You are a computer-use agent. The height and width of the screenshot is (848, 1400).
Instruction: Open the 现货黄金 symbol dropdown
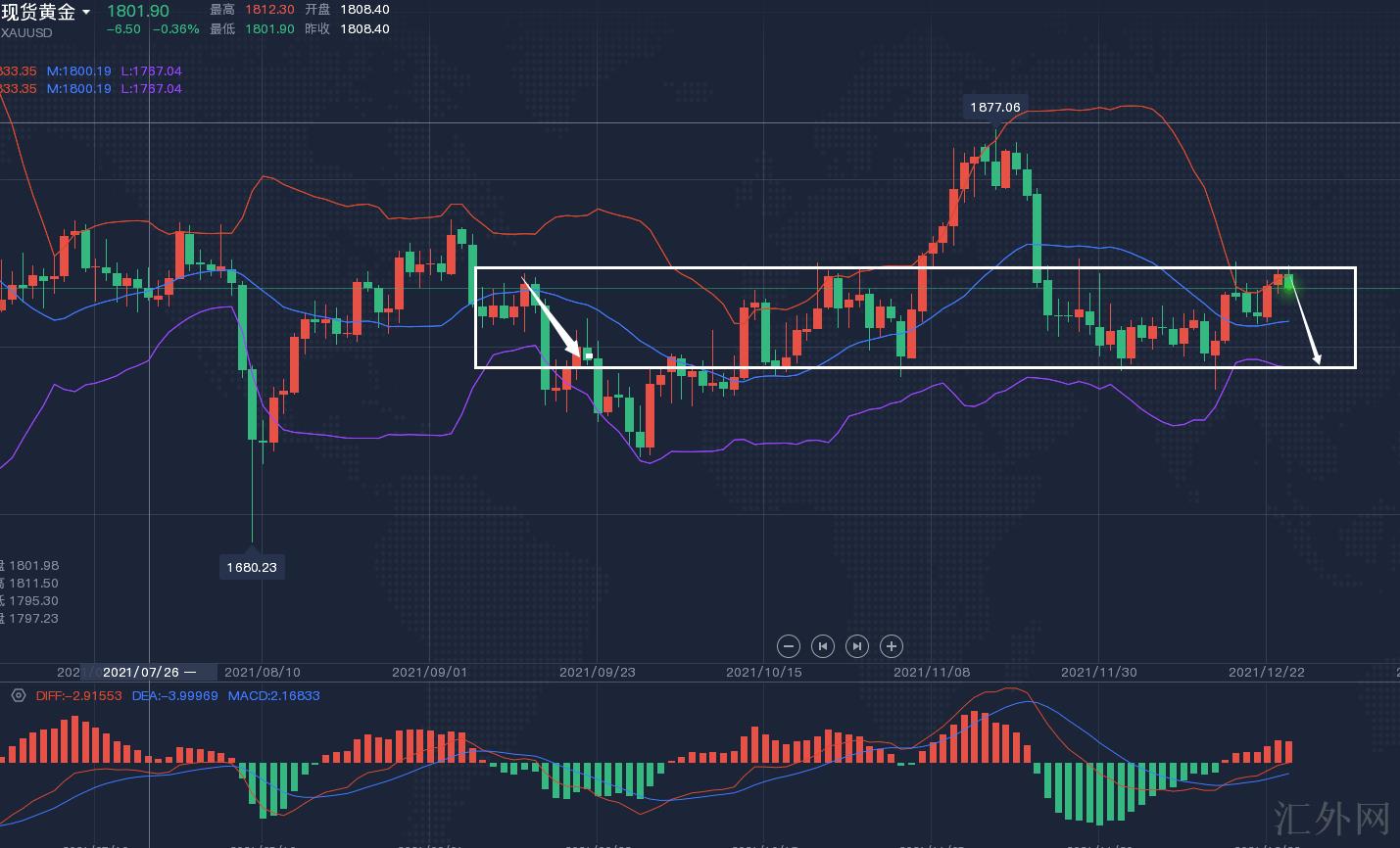86,13
